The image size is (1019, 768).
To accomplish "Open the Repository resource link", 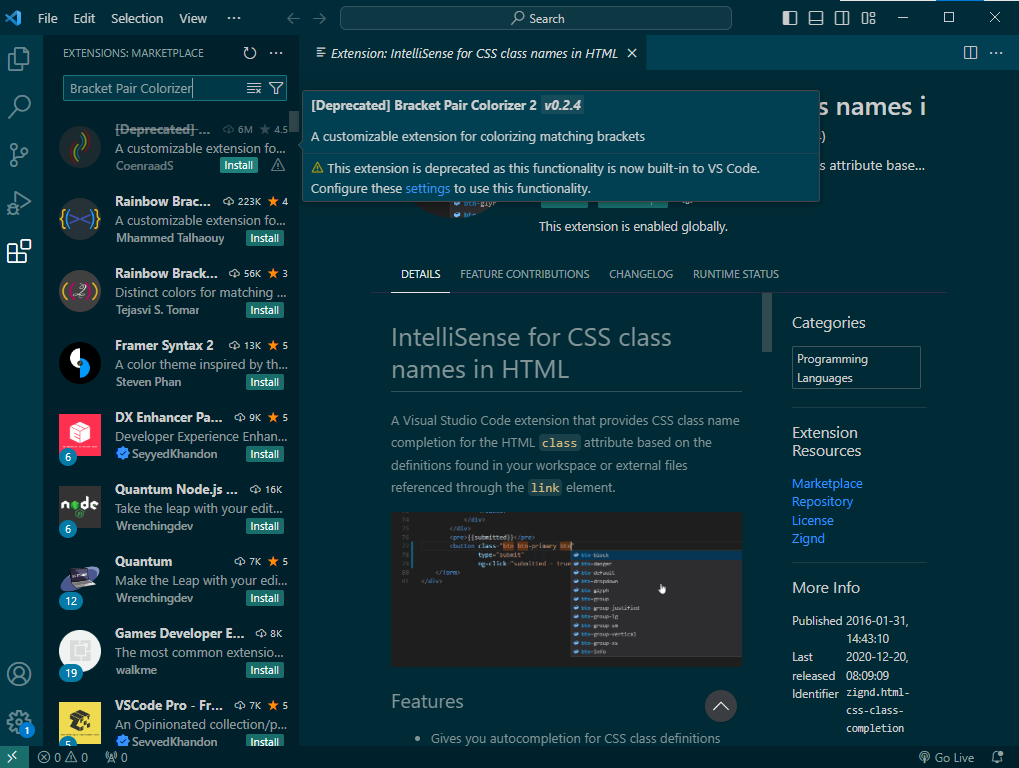I will tap(822, 502).
